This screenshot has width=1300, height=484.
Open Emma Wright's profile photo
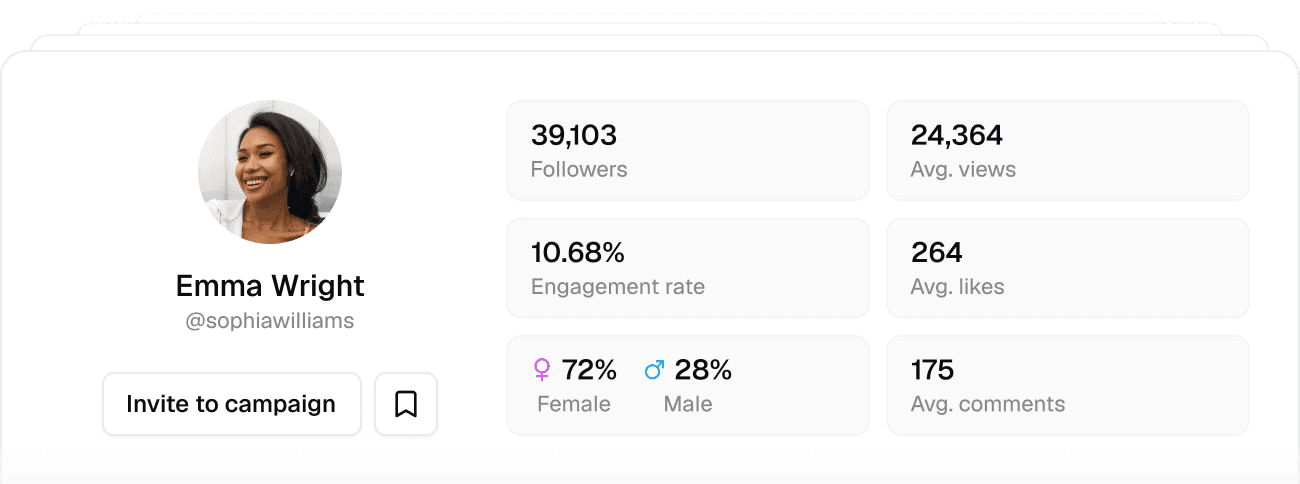(270, 172)
